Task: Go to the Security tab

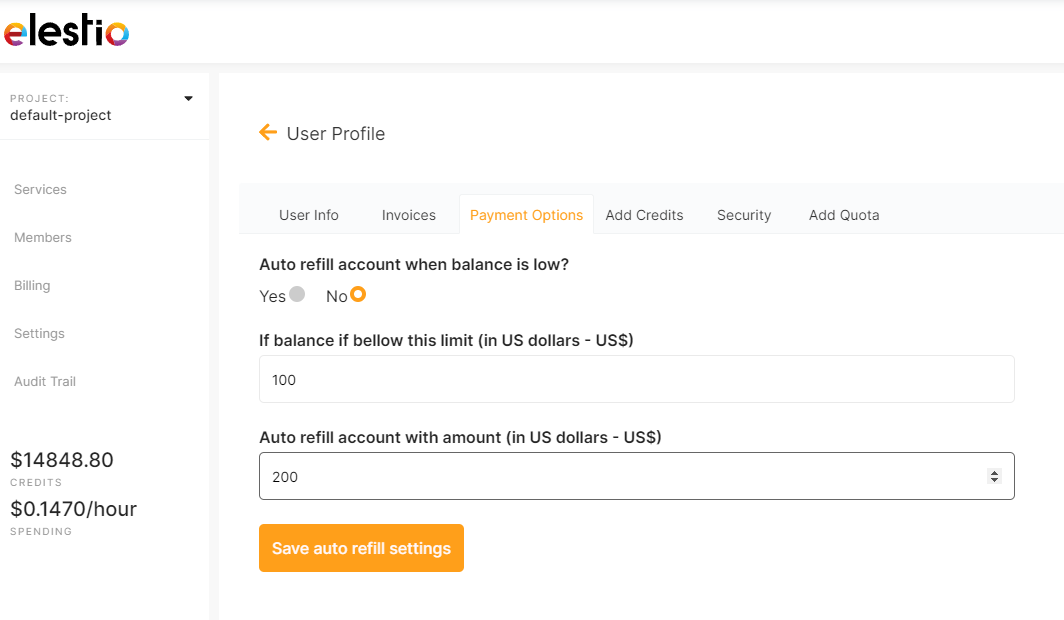Action: (x=743, y=215)
